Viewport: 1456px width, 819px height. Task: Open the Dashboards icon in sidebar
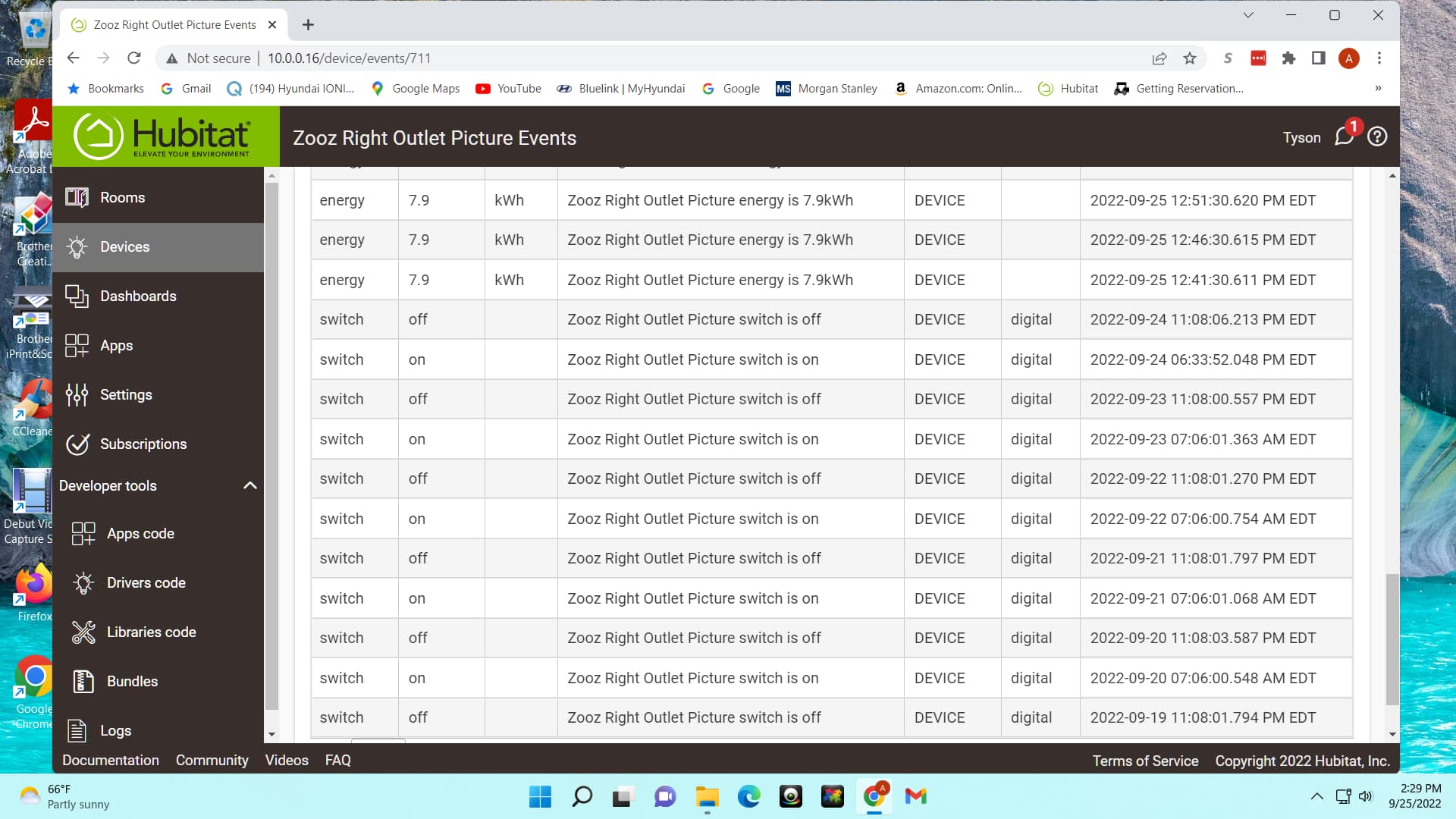(x=77, y=297)
